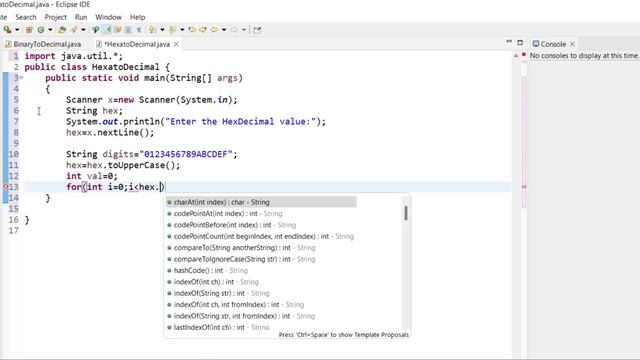
Task: Collapse the main method fold at line 3
Action: pyautogui.click(x=21, y=78)
